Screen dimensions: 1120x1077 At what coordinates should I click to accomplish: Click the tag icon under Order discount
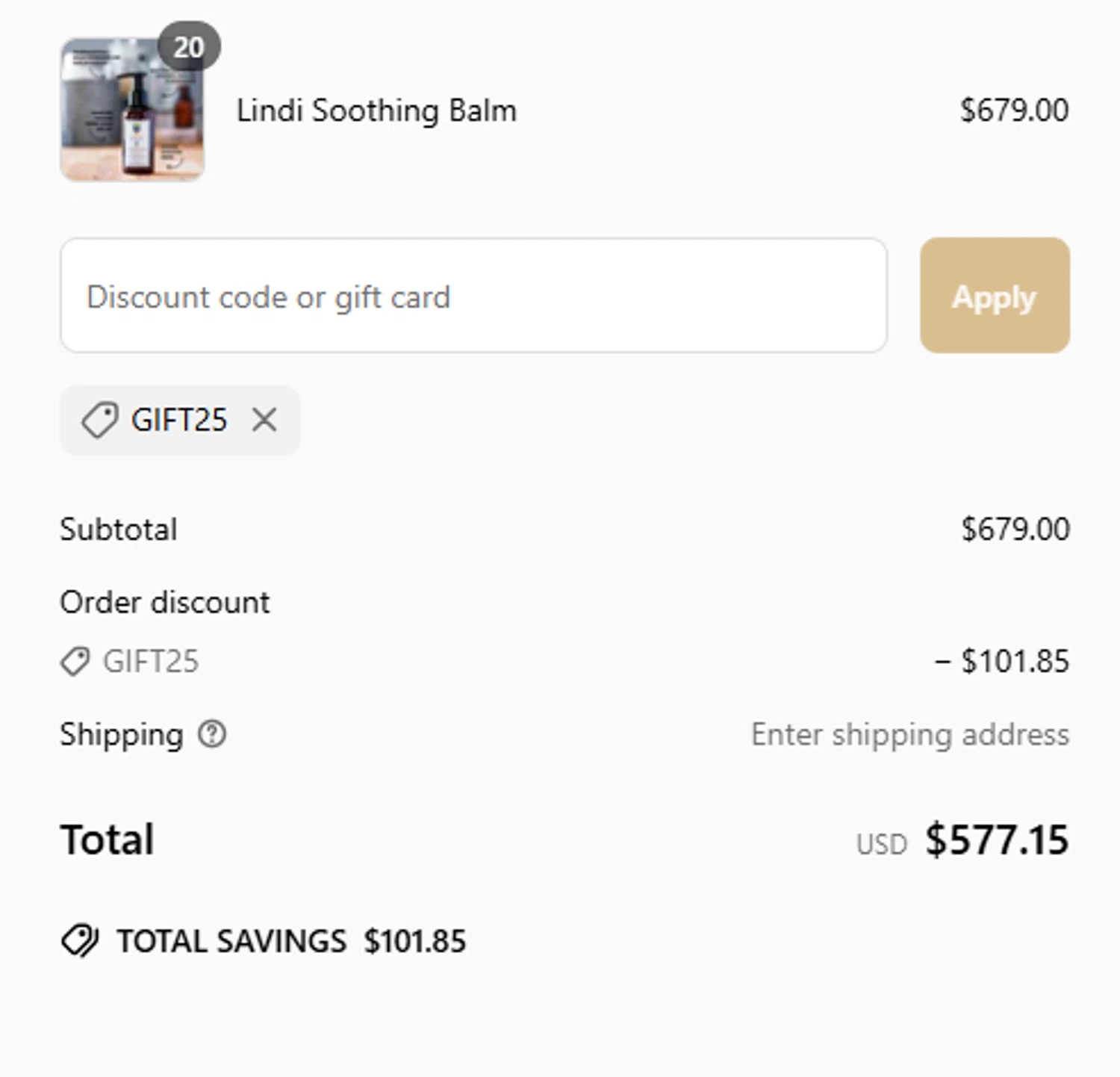click(x=75, y=662)
